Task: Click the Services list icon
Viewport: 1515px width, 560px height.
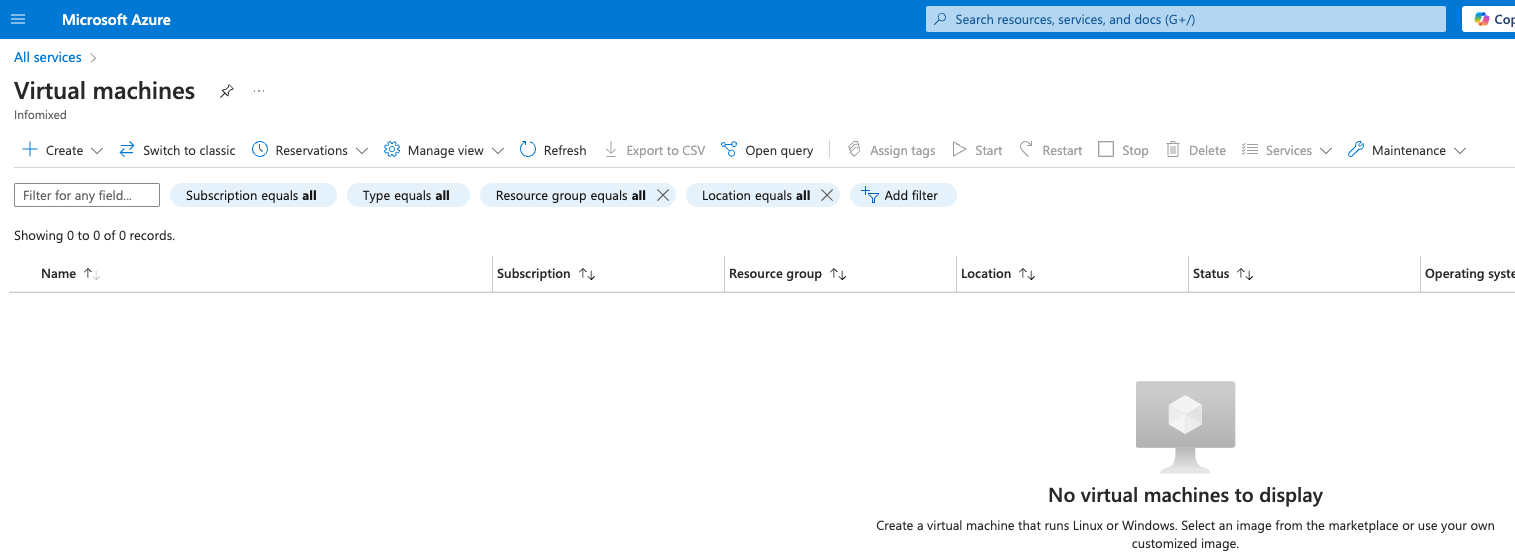Action: pyautogui.click(x=1250, y=150)
